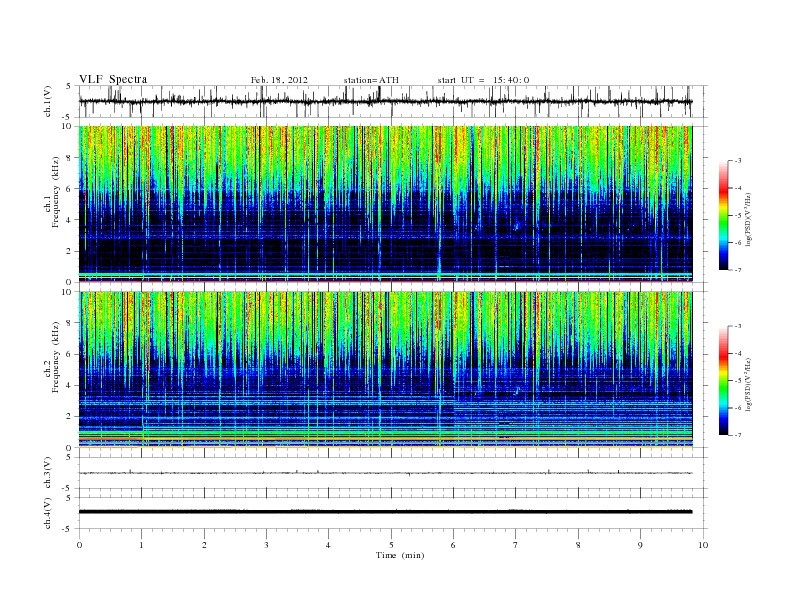The height and width of the screenshot is (612, 792).
Task: Click the time axis tick label "10"
Action: tap(703, 545)
